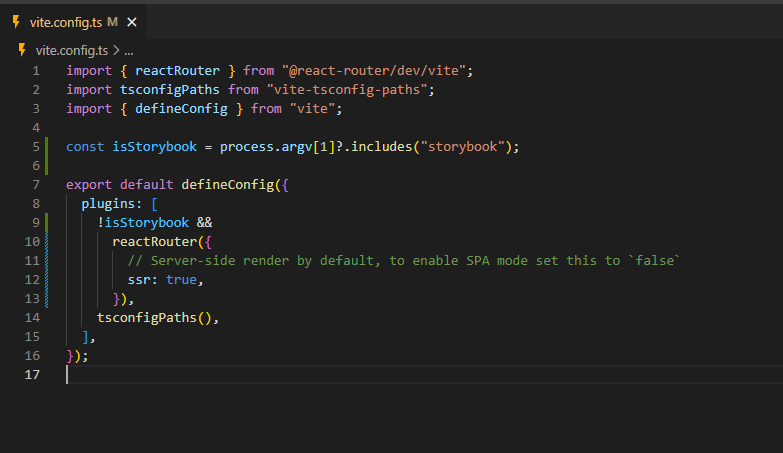Click the true value on line 12
This screenshot has height=453, width=783.
(x=181, y=280)
